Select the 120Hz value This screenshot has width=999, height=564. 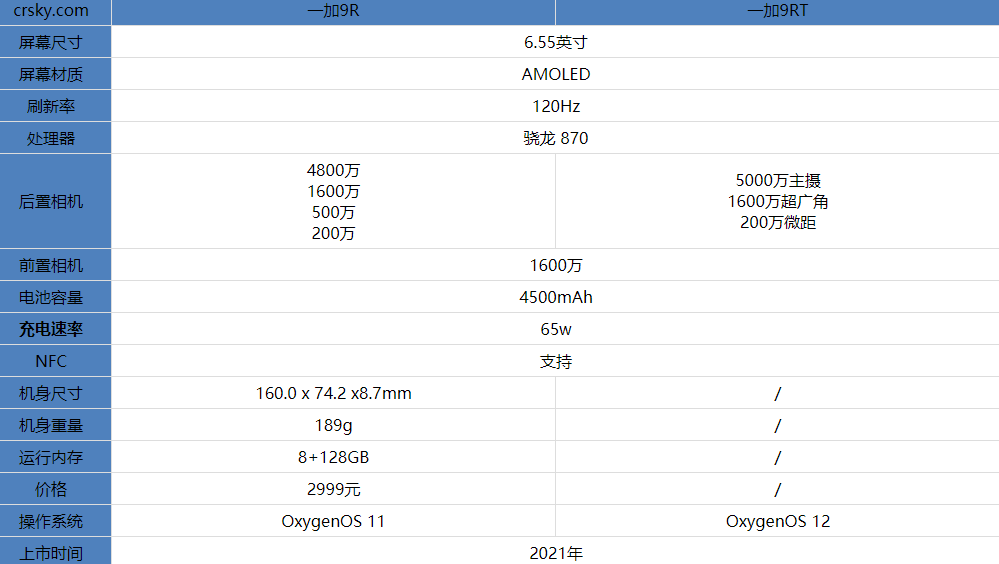[556, 106]
